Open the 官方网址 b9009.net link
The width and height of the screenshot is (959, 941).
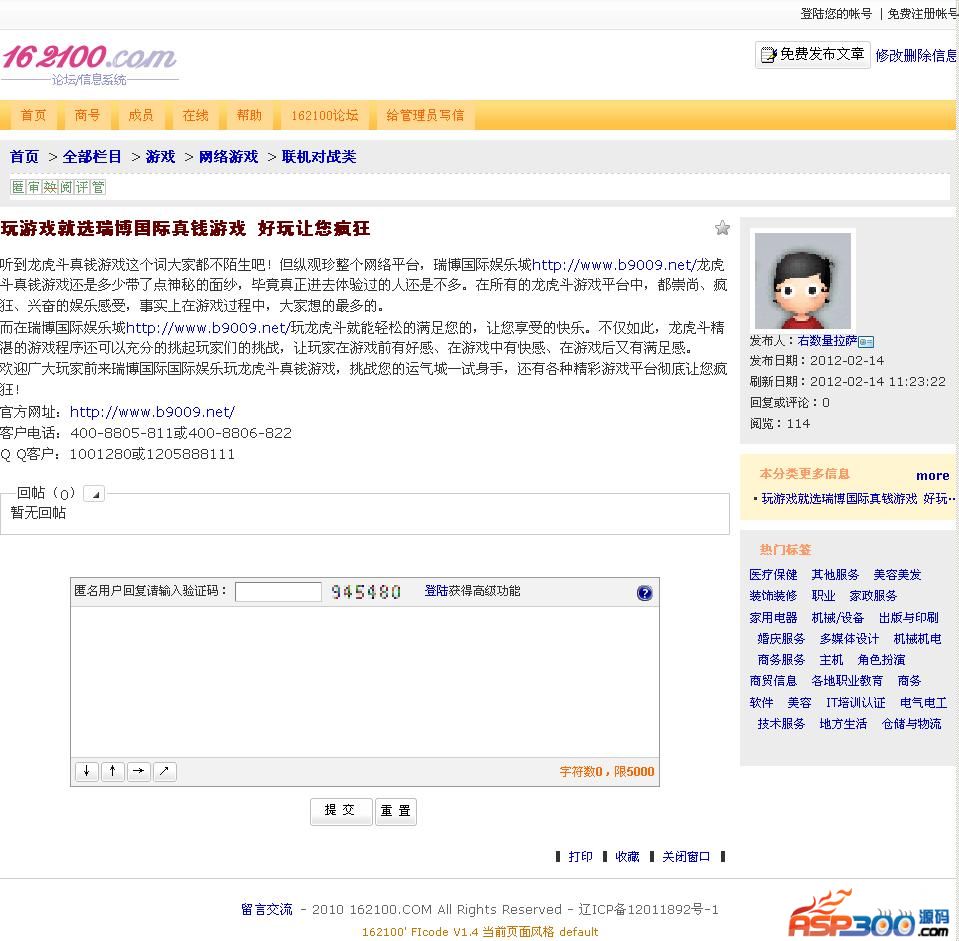click(x=152, y=412)
